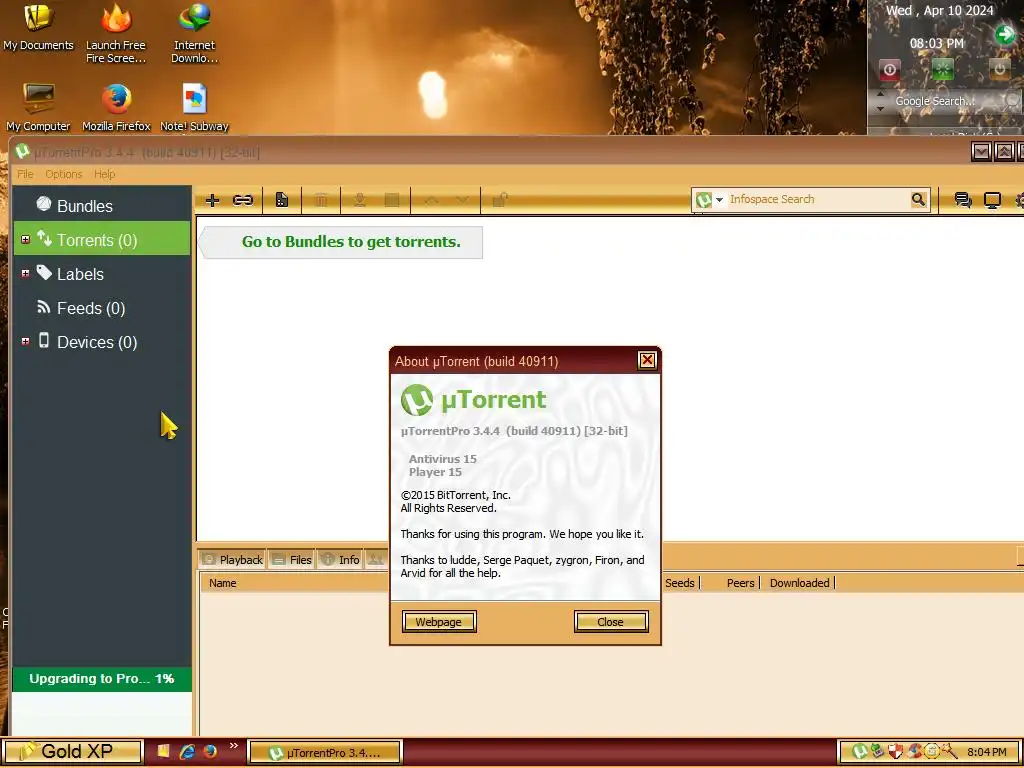Click the Seeds column header
Image resolution: width=1024 pixels, height=768 pixels.
pos(680,583)
